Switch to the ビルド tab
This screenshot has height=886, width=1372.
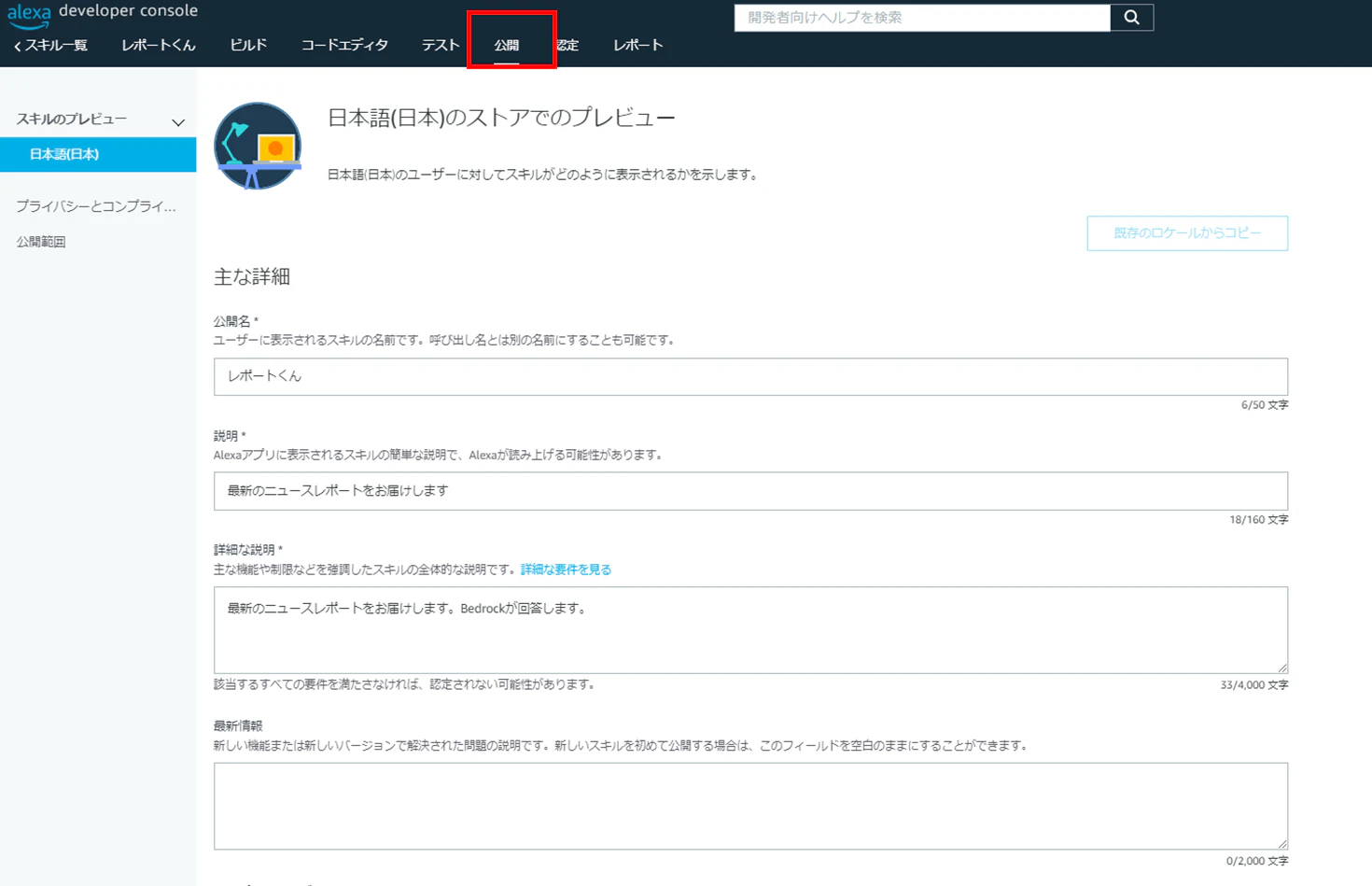(248, 45)
